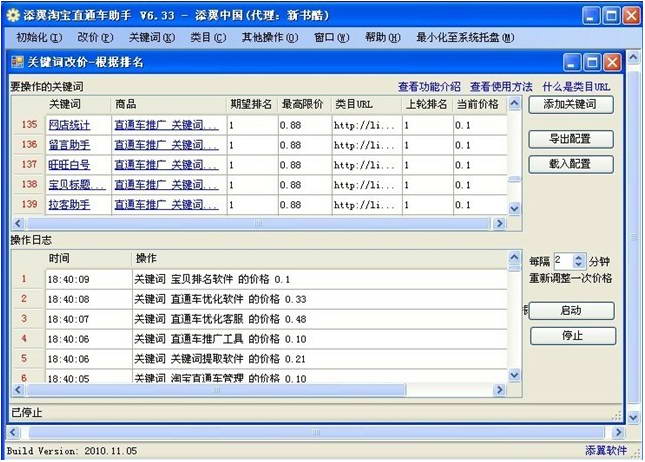The height and width of the screenshot is (462, 645).
Task: Open the 其他操作(O) menu
Action: coord(270,37)
